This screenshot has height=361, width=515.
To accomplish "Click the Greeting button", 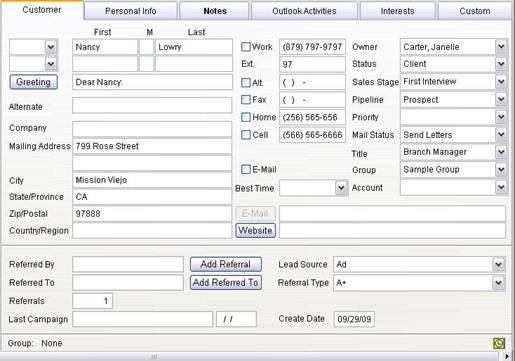I will pos(33,82).
